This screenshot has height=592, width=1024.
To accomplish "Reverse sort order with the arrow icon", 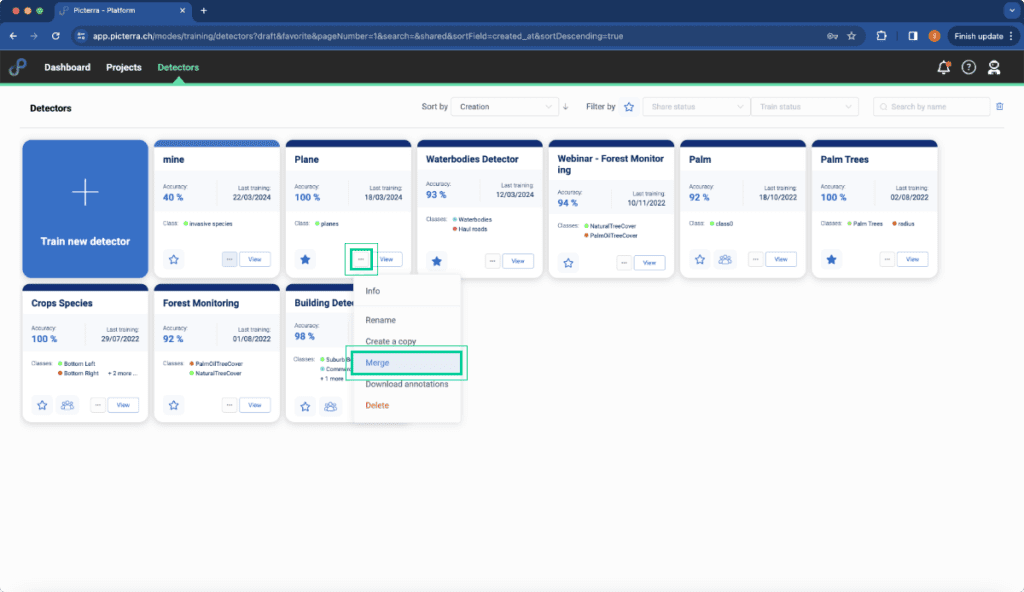I will (x=566, y=107).
